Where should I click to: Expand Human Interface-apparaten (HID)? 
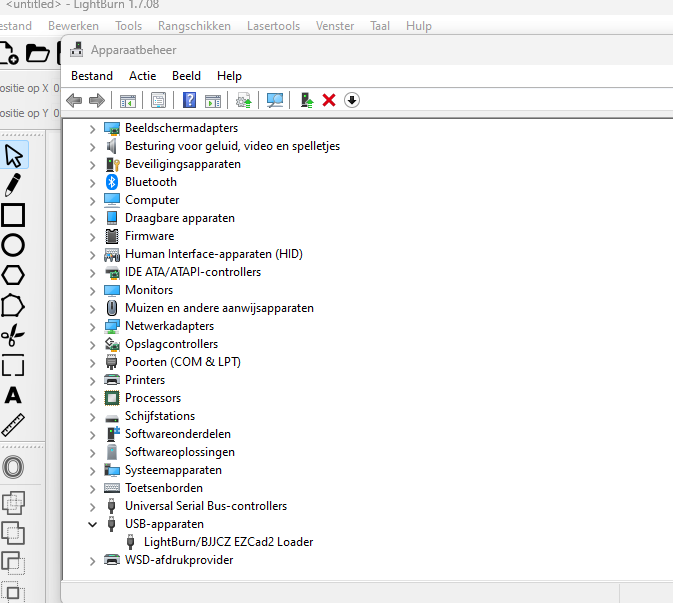coord(92,255)
